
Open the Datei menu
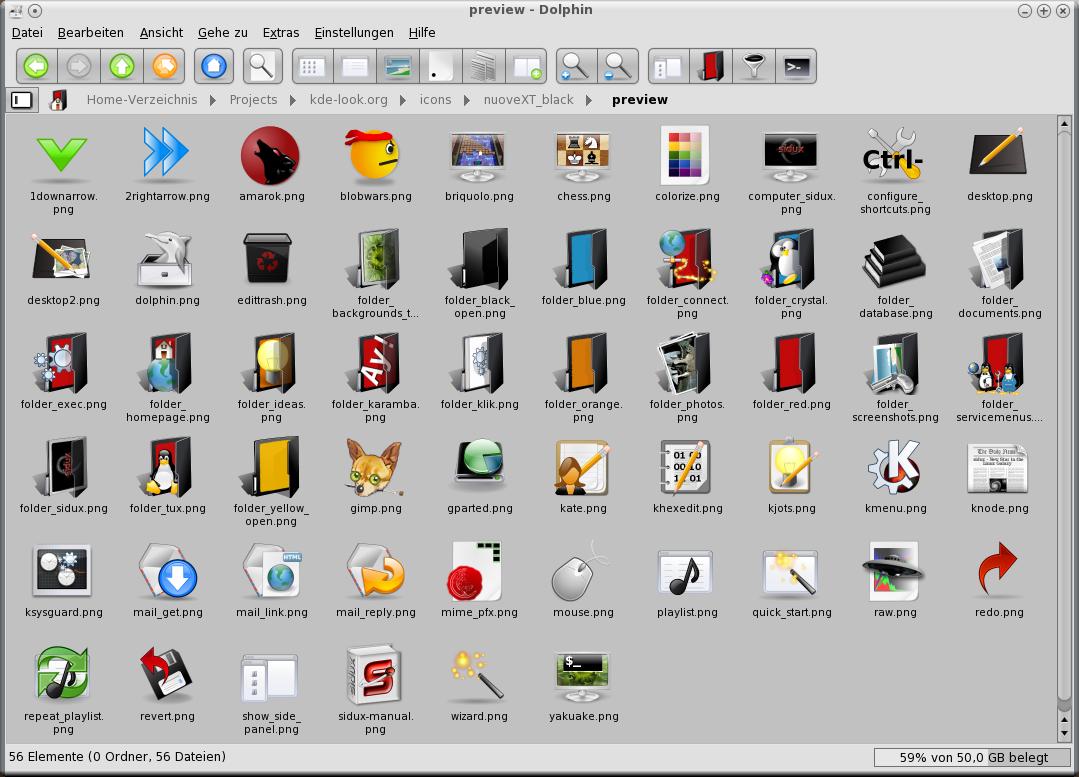(x=28, y=32)
